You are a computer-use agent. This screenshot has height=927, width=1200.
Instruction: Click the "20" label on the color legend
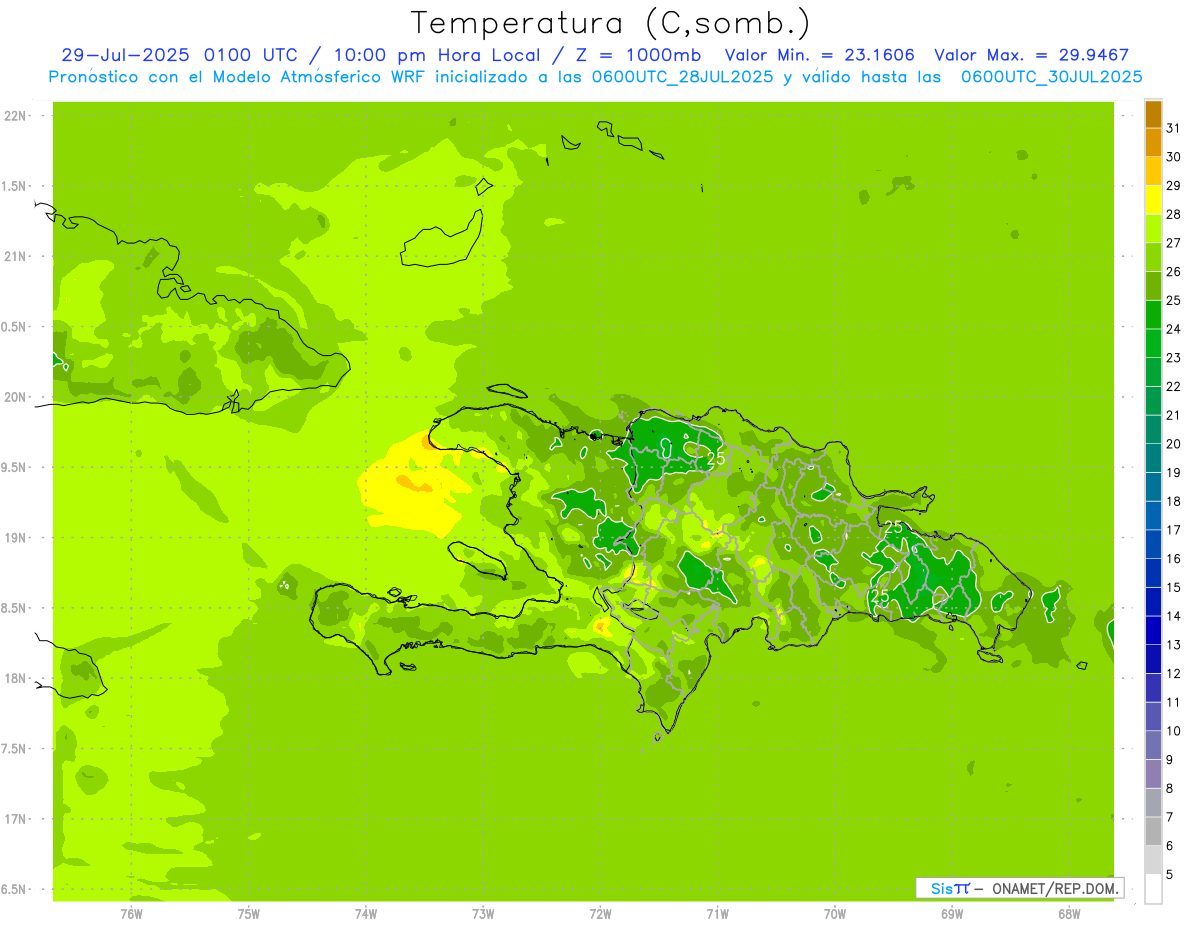click(x=1173, y=444)
